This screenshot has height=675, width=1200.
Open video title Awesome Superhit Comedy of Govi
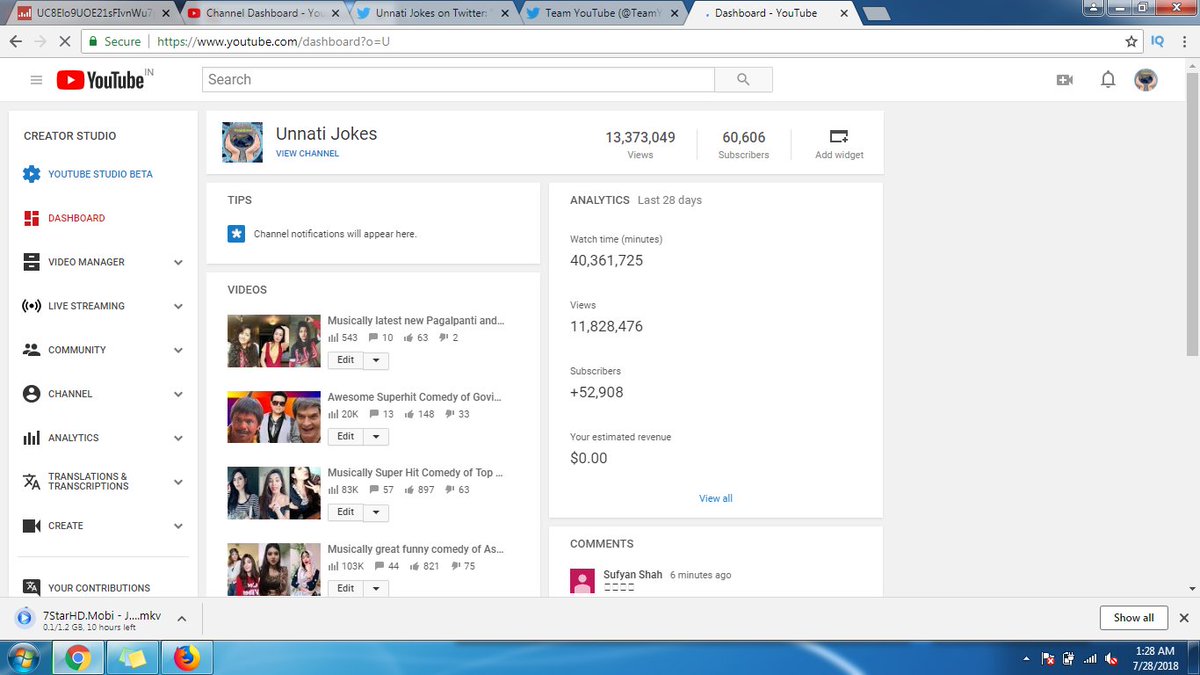coord(415,397)
